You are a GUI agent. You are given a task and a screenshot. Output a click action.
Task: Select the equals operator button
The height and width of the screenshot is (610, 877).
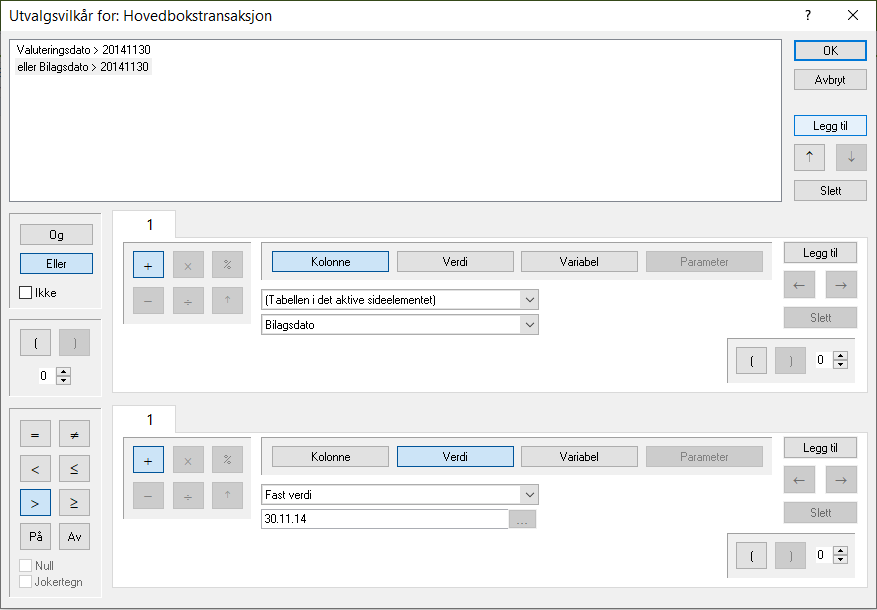(x=35, y=434)
